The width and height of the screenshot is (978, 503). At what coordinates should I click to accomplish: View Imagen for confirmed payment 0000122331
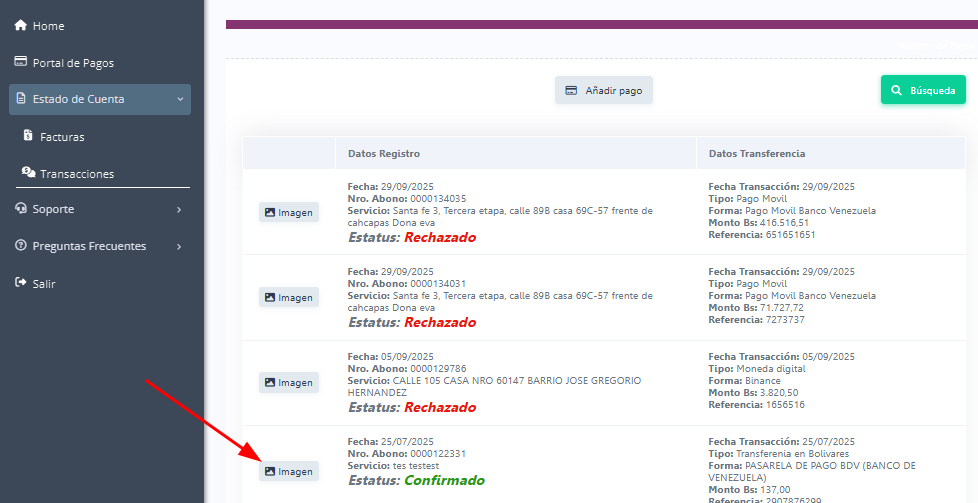288,471
